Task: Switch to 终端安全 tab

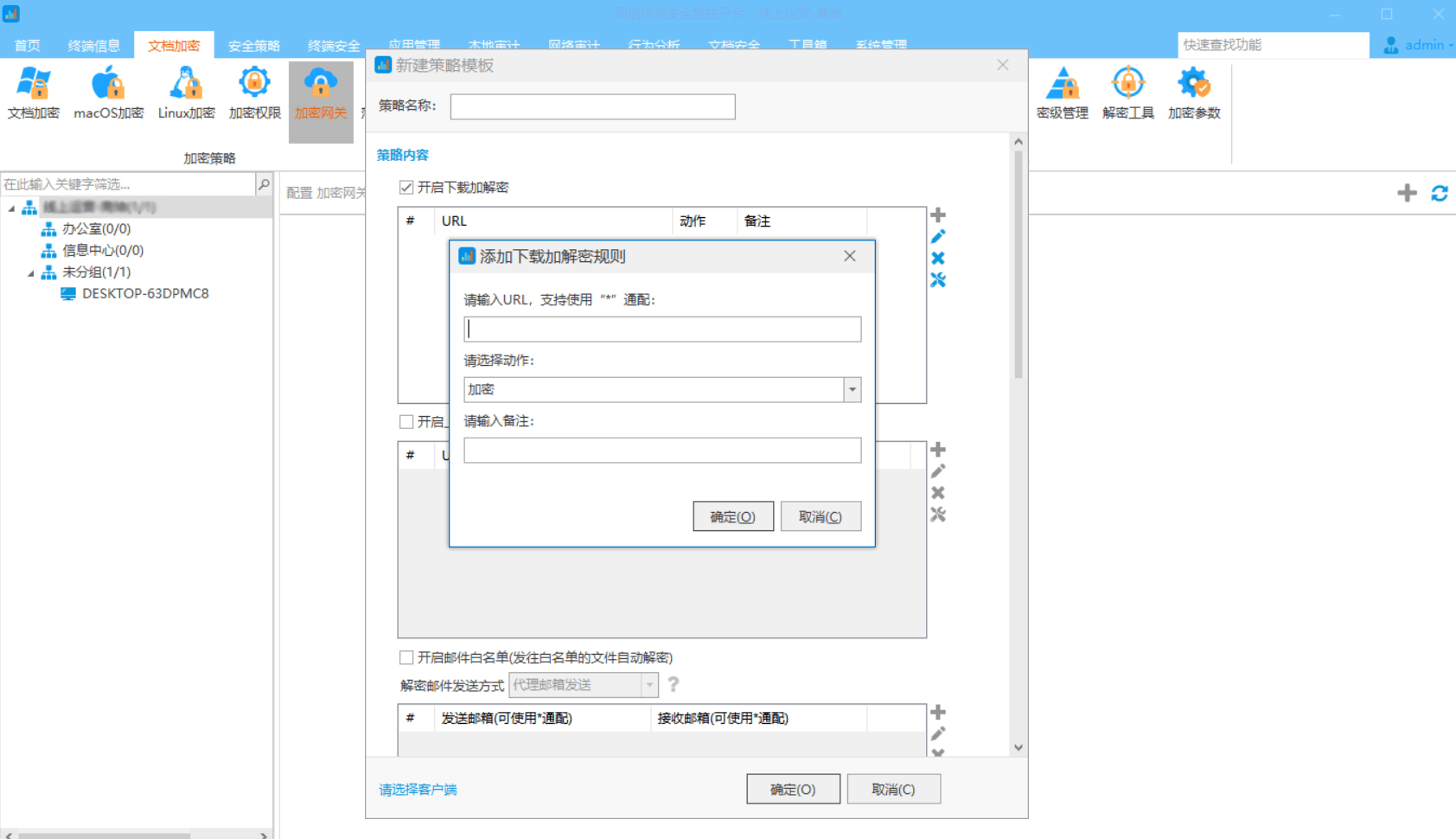Action: point(334,45)
